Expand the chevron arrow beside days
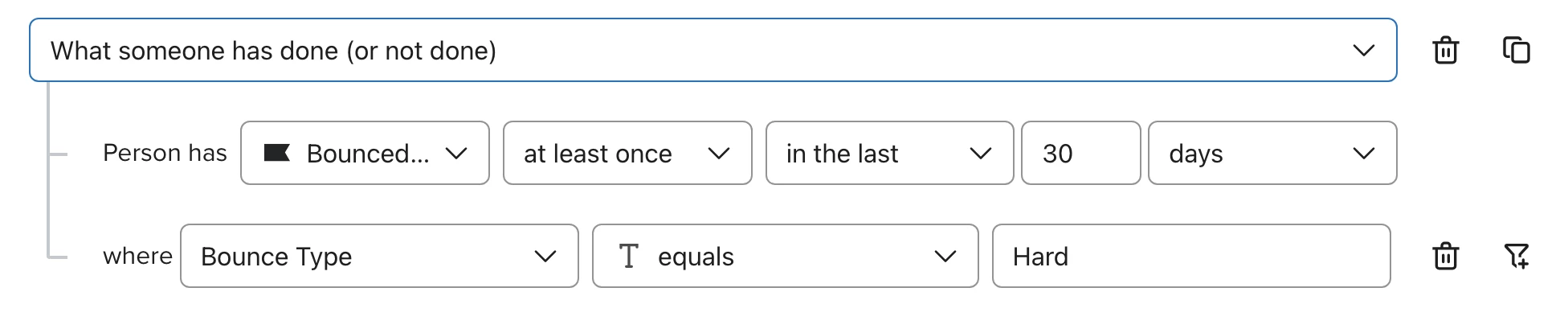1568x333 pixels. point(1363,153)
